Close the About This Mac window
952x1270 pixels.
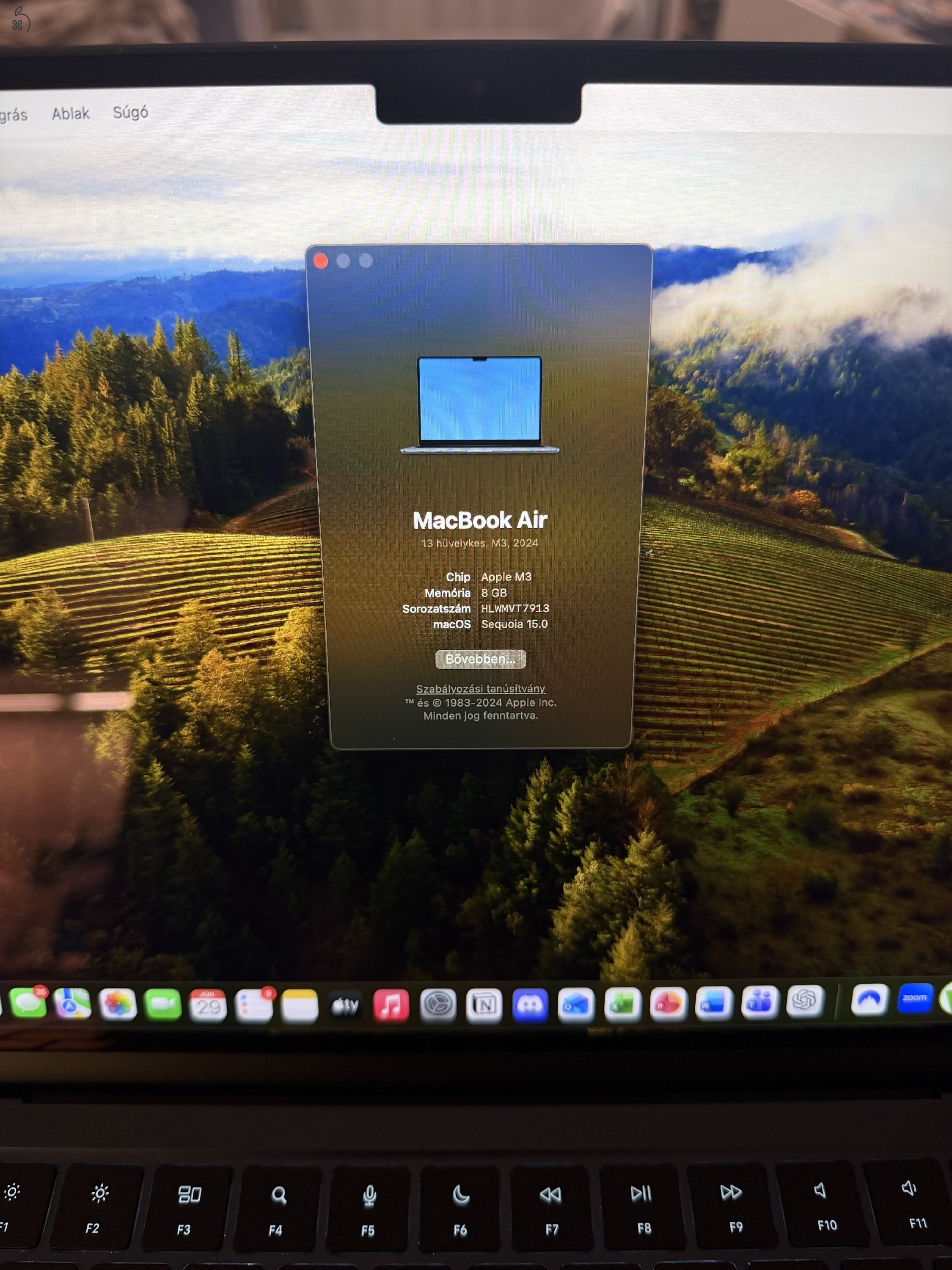pyautogui.click(x=321, y=262)
